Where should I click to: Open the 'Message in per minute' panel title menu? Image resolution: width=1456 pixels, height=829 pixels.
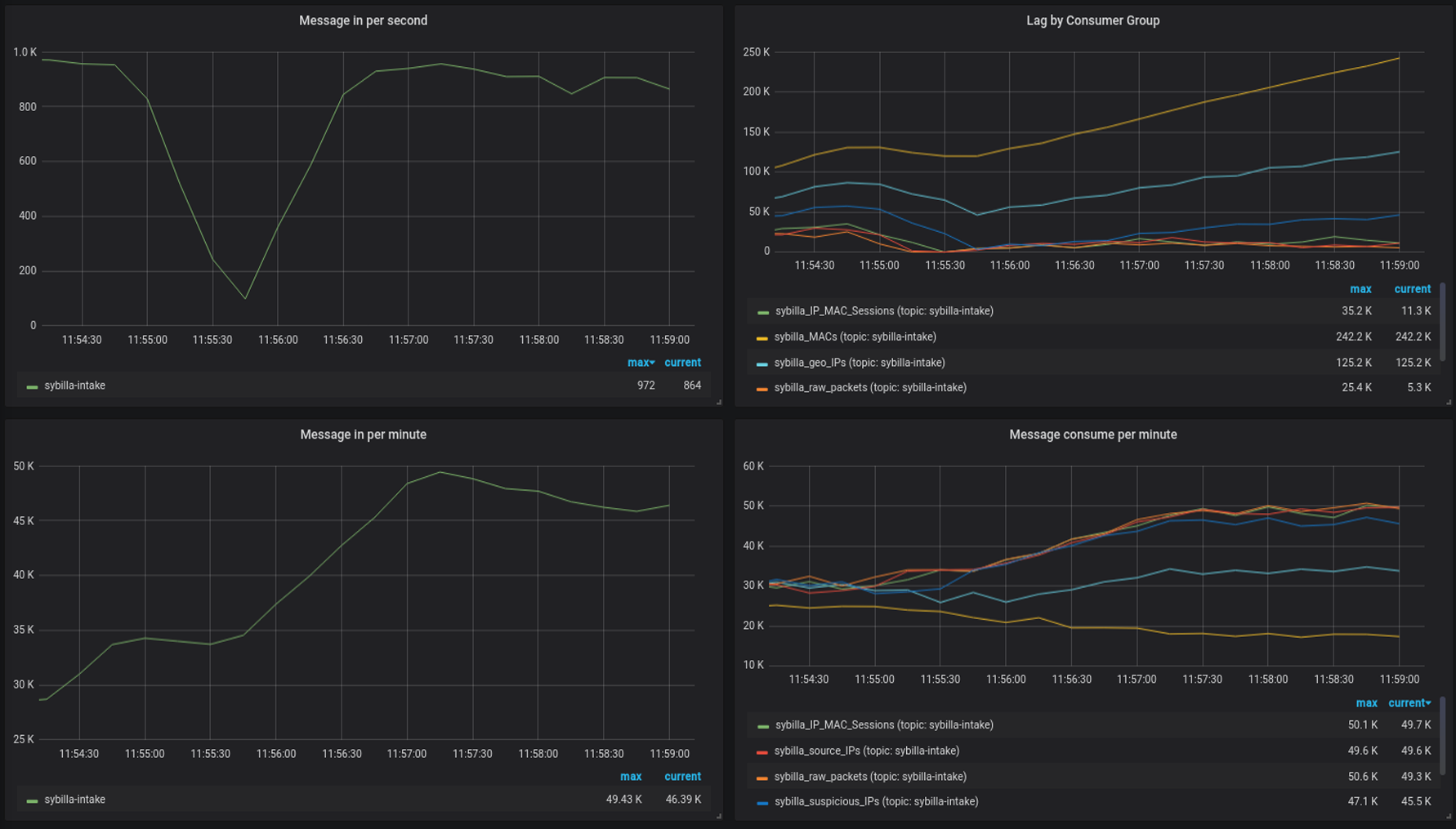[363, 435]
